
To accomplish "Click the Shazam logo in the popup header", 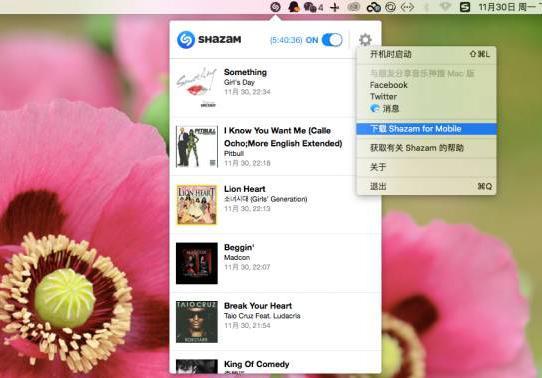I will coord(209,40).
